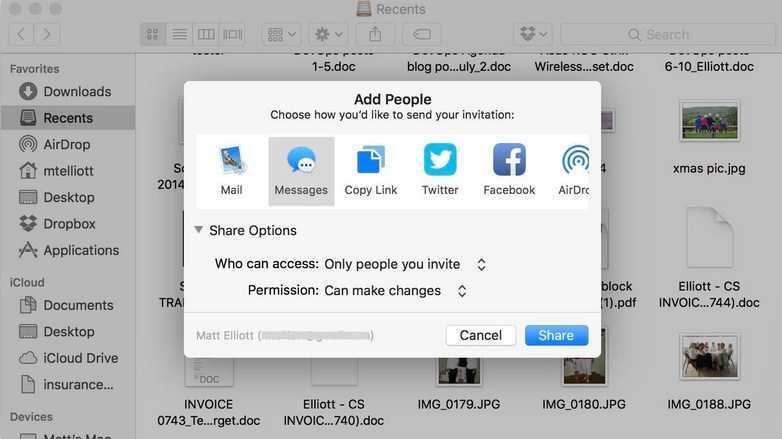The image size is (782, 439).
Task: Click the Finder toolbar Share icon
Action: coord(375,34)
